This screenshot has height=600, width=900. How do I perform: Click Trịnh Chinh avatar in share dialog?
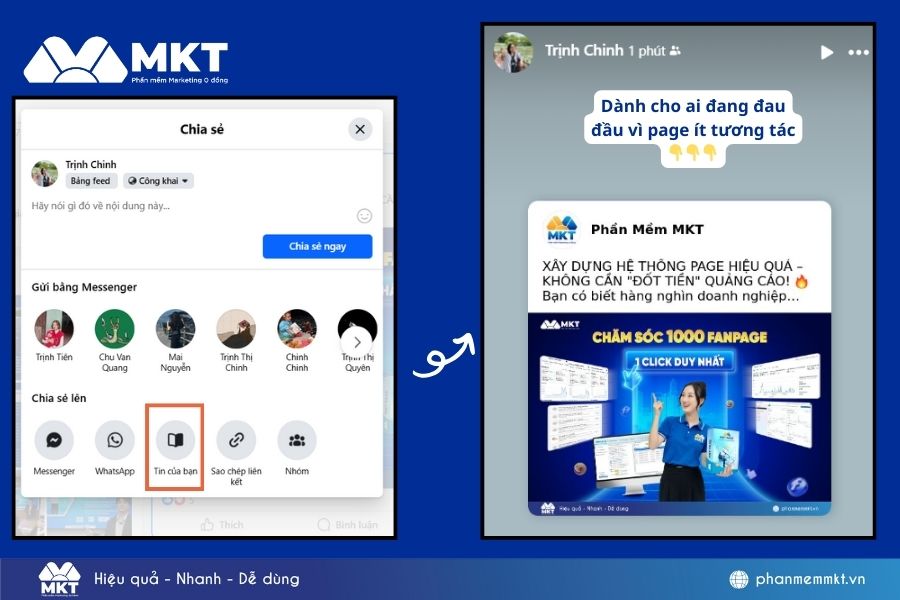45,173
